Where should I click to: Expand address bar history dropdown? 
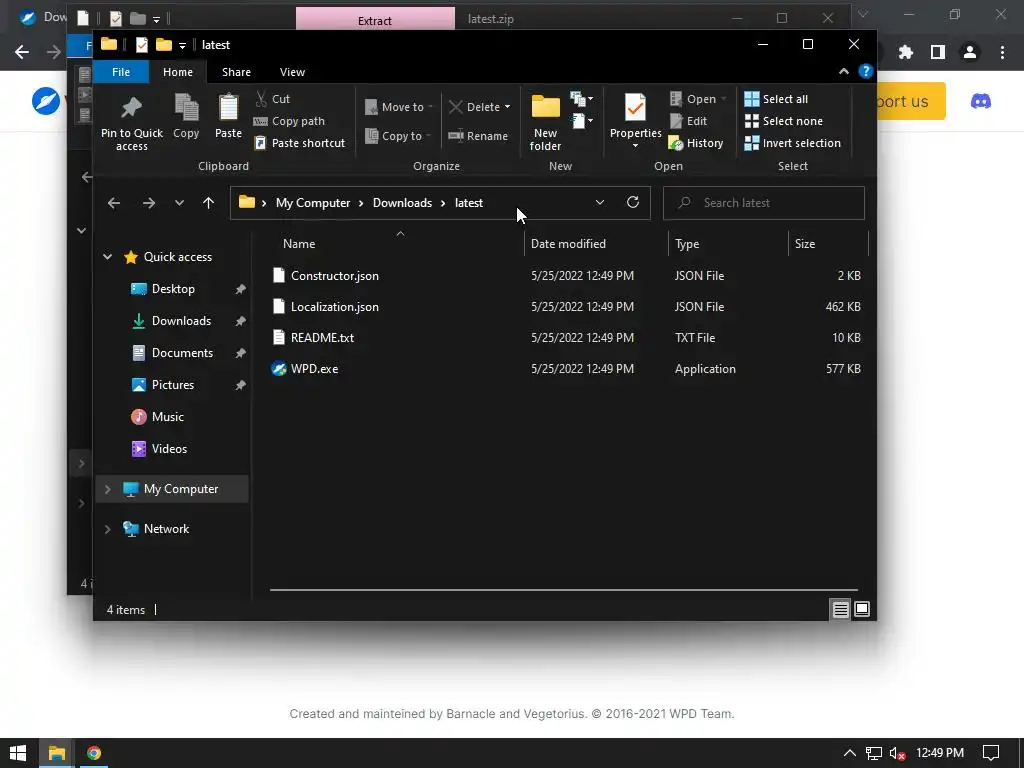click(x=600, y=202)
